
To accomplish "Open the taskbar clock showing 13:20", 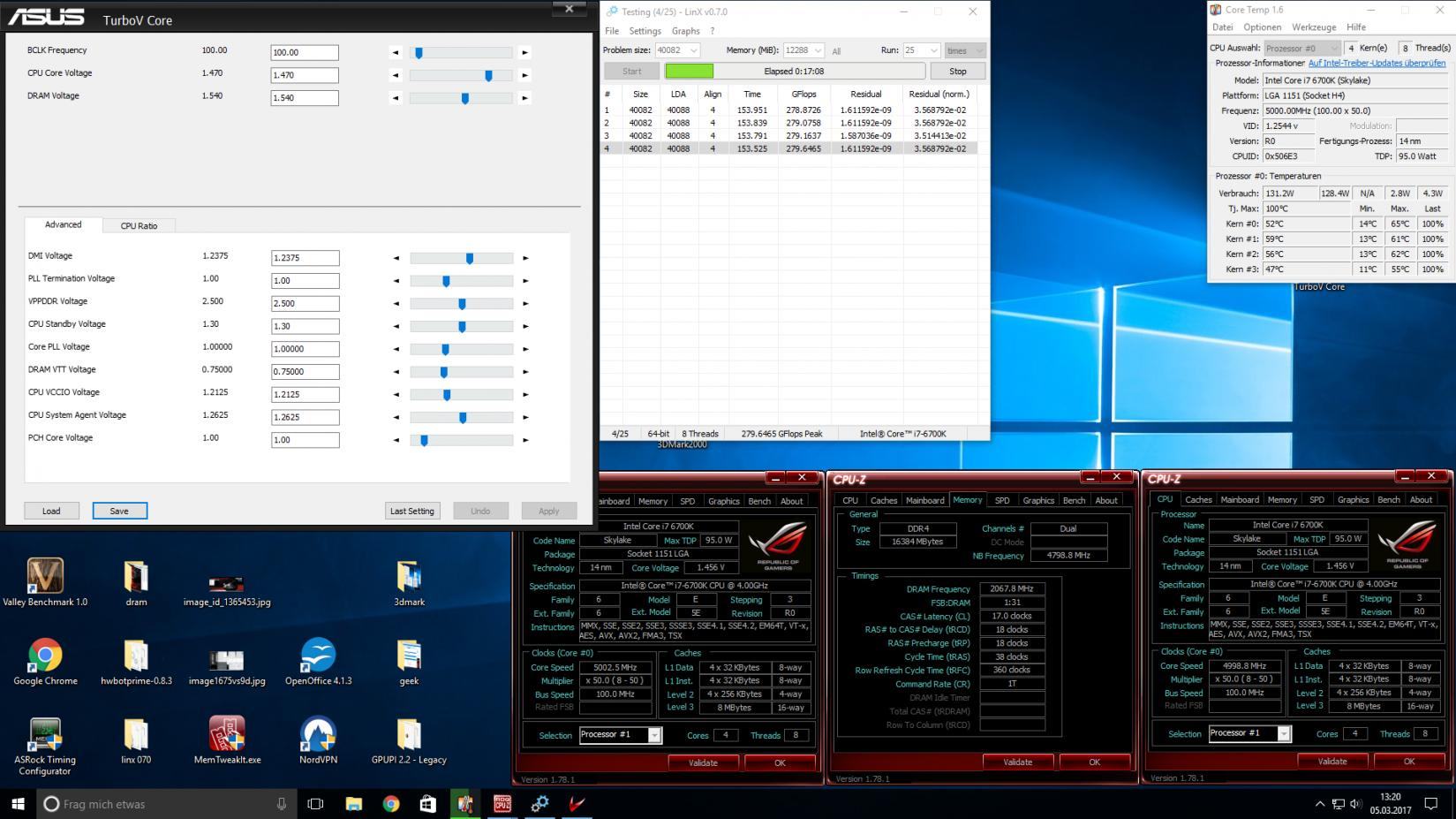I will pyautogui.click(x=1390, y=803).
